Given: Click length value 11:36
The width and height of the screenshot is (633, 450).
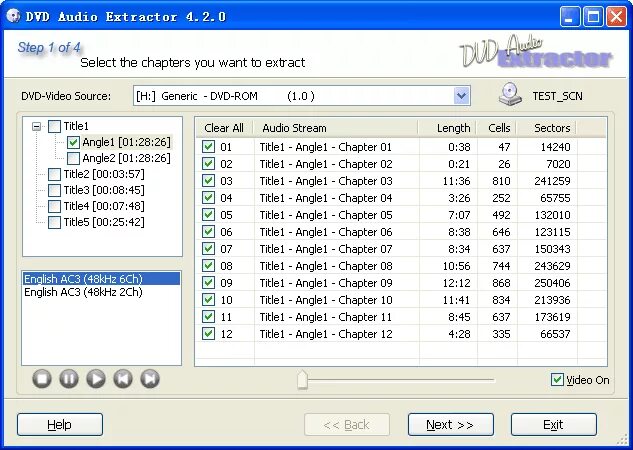Looking at the screenshot, I should [x=457, y=181].
